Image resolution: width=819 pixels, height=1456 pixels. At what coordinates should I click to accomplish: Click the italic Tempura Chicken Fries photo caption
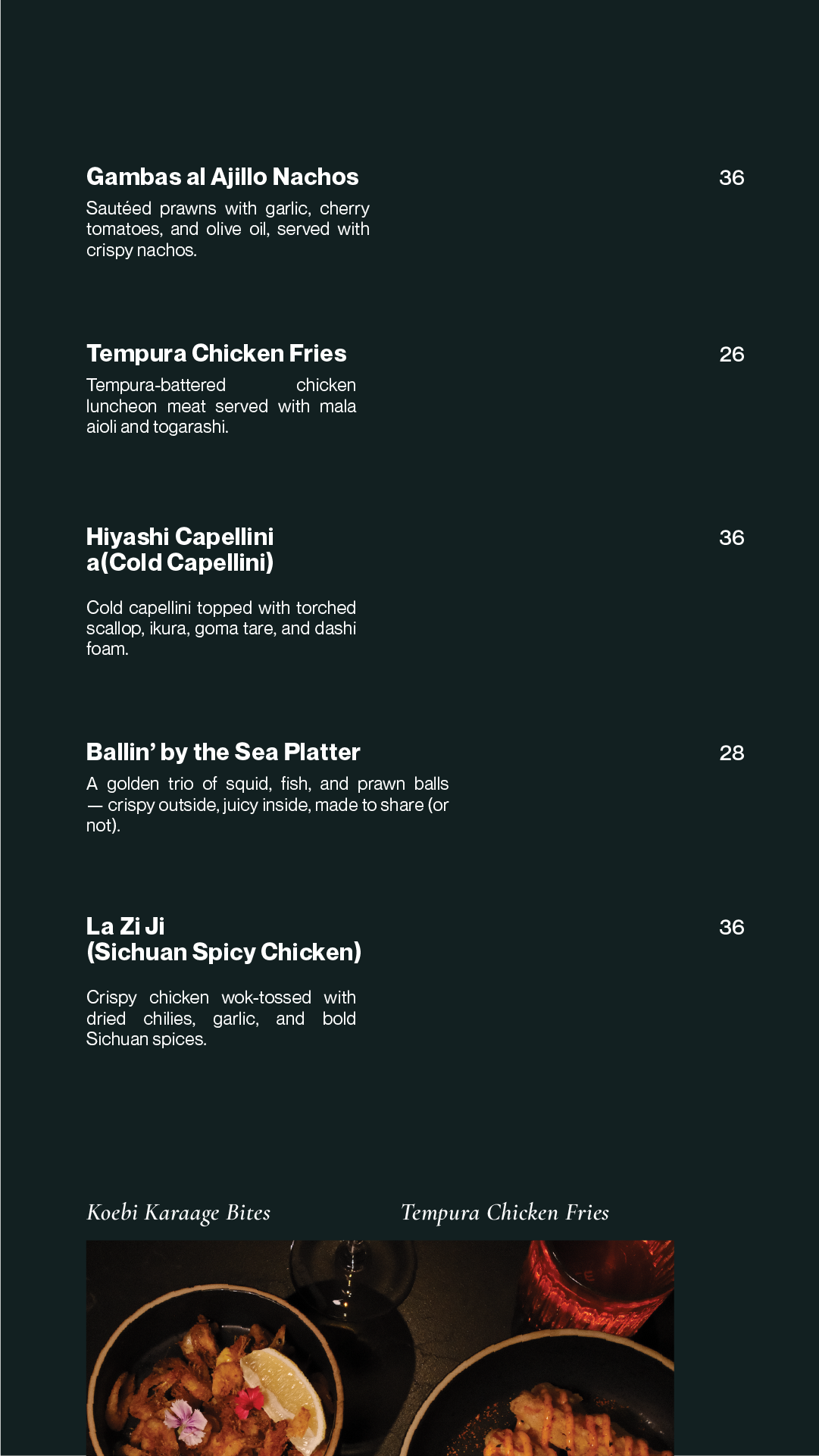(x=505, y=1213)
